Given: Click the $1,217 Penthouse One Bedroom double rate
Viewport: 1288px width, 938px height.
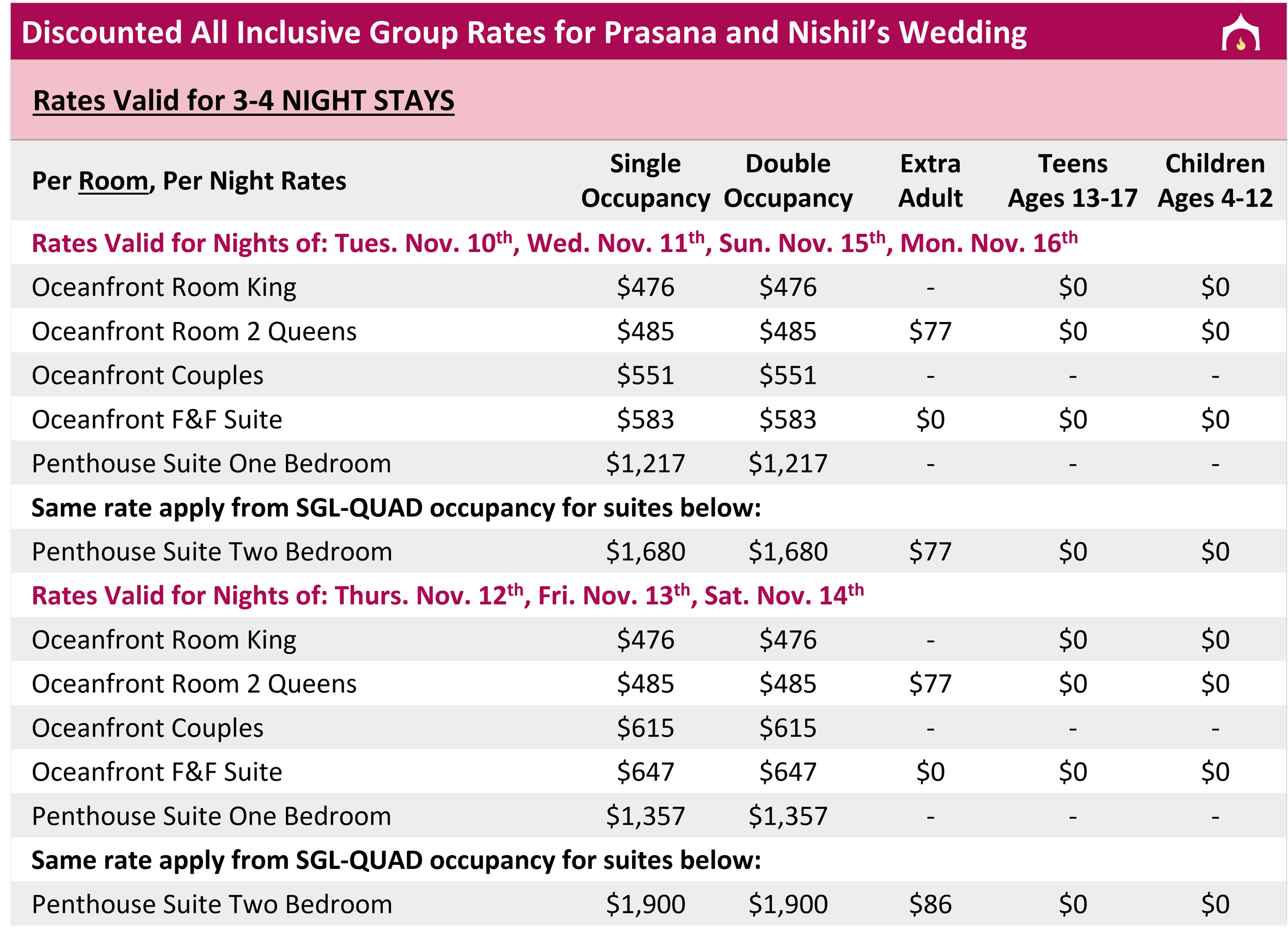Looking at the screenshot, I should 788,463.
